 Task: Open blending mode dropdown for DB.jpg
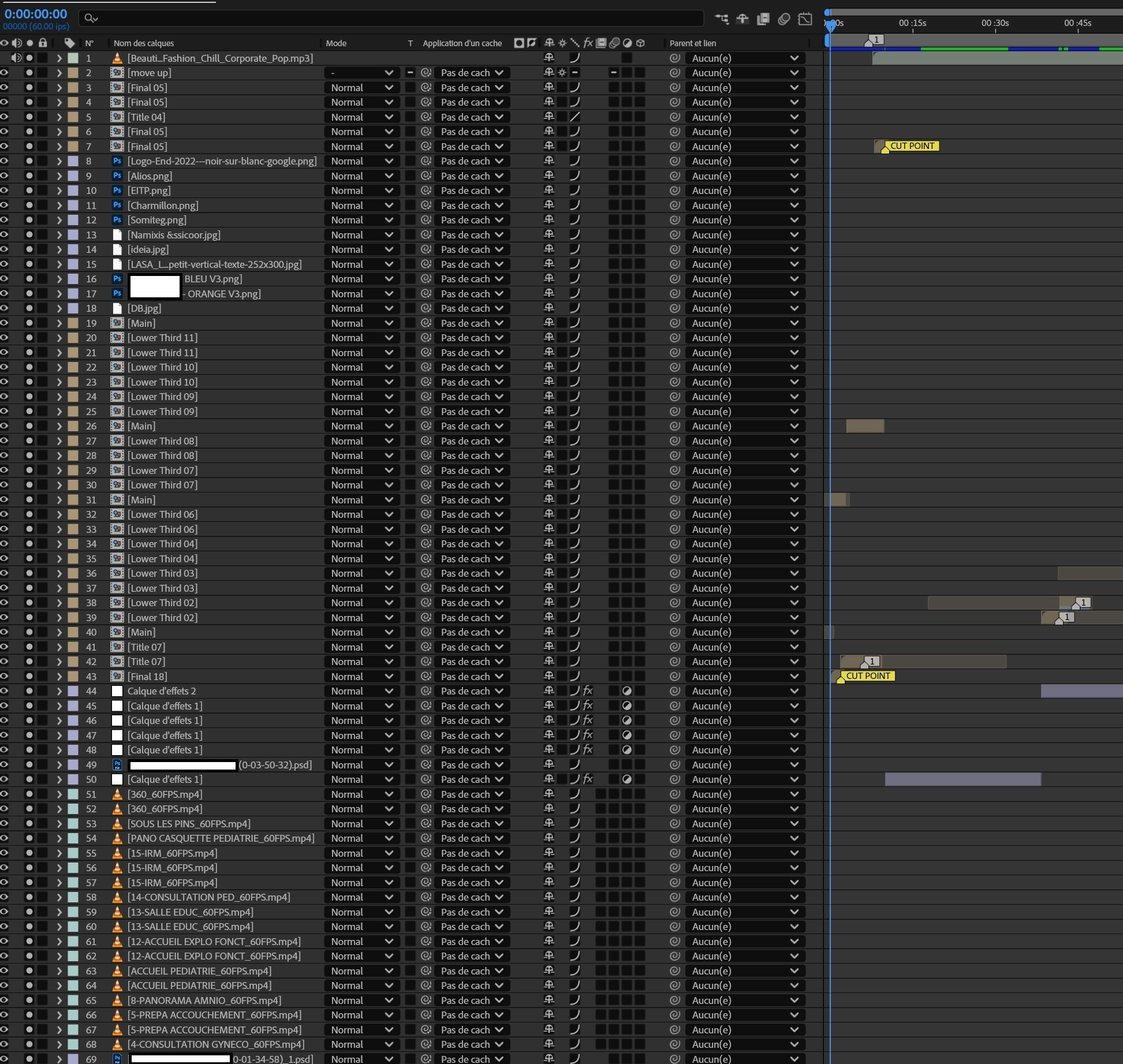[x=361, y=308]
